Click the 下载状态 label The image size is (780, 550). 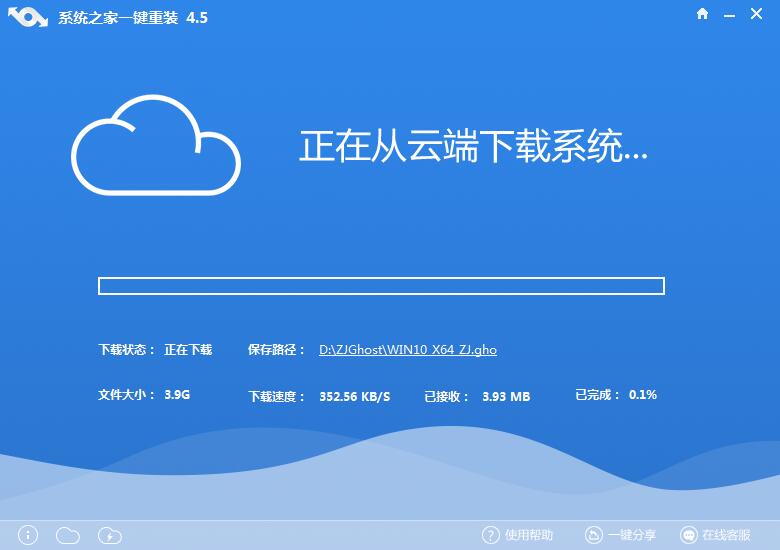(x=126, y=350)
